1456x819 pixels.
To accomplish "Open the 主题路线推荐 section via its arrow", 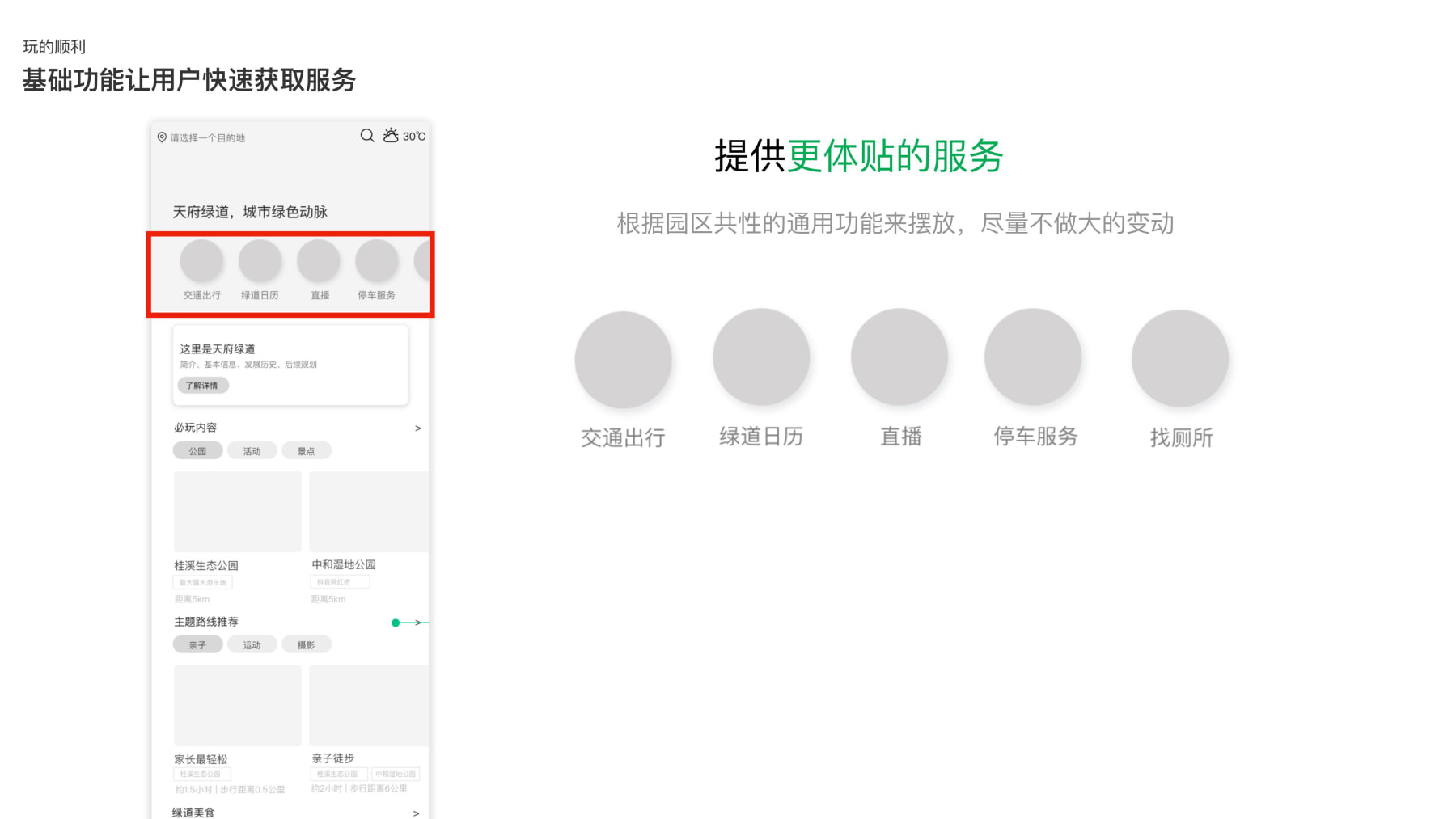I will point(418,623).
